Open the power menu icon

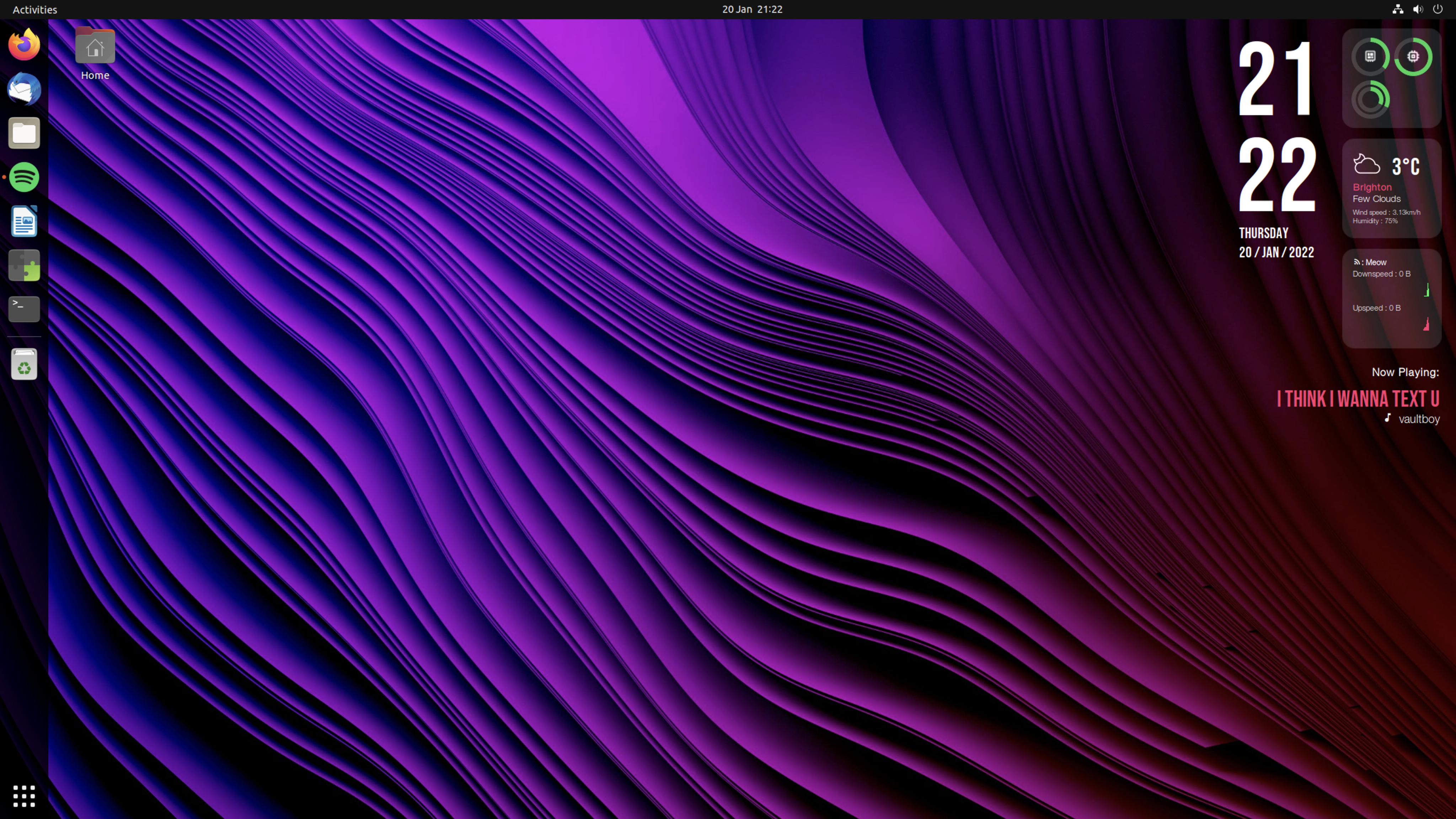coord(1438,9)
